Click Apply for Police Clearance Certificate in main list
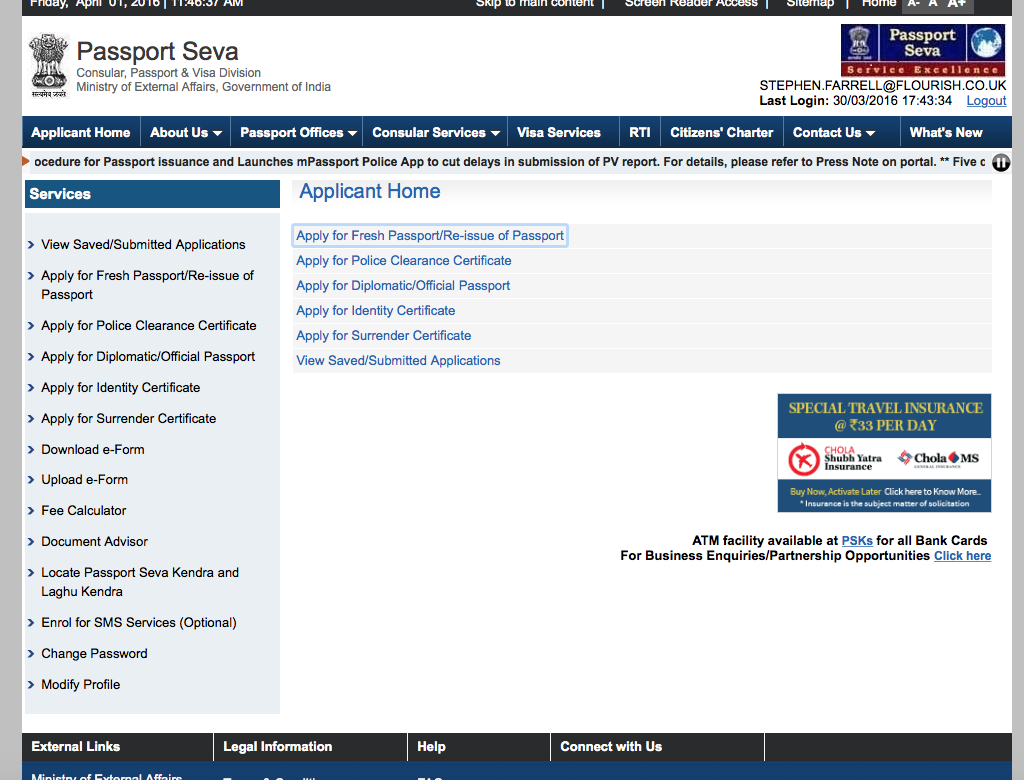 [403, 261]
